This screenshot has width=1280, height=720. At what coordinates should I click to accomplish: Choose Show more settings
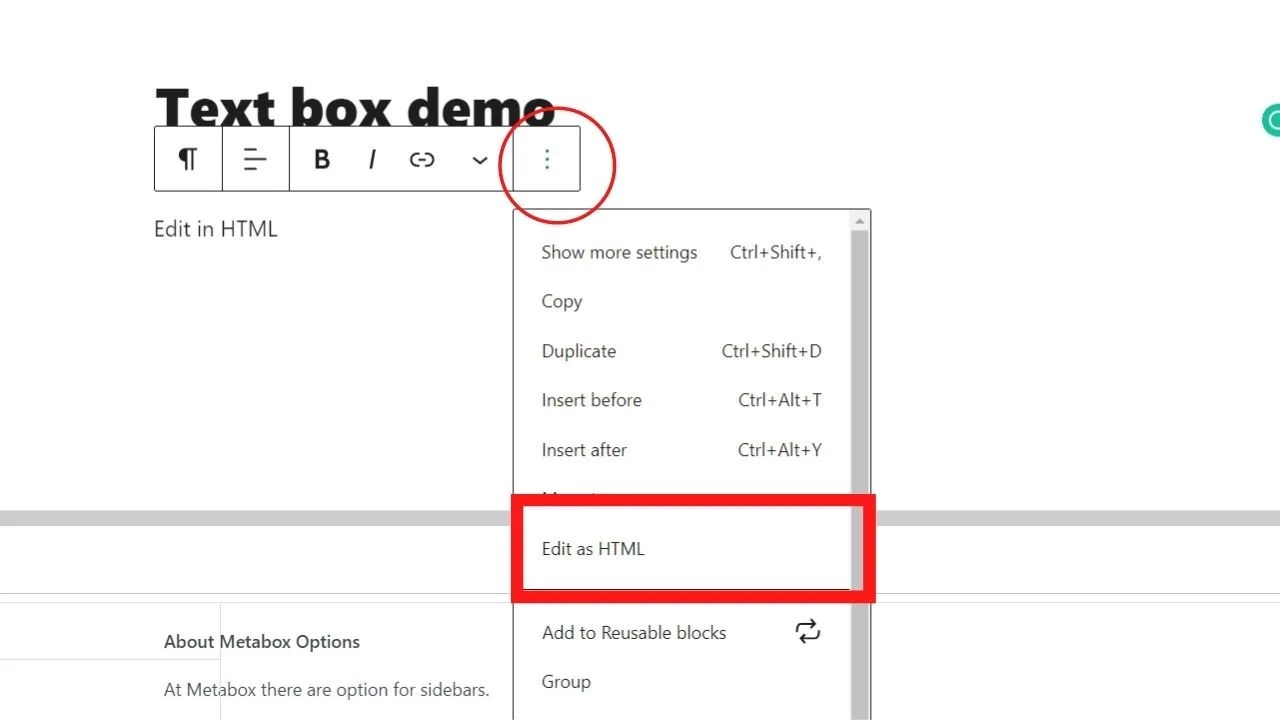682,252
